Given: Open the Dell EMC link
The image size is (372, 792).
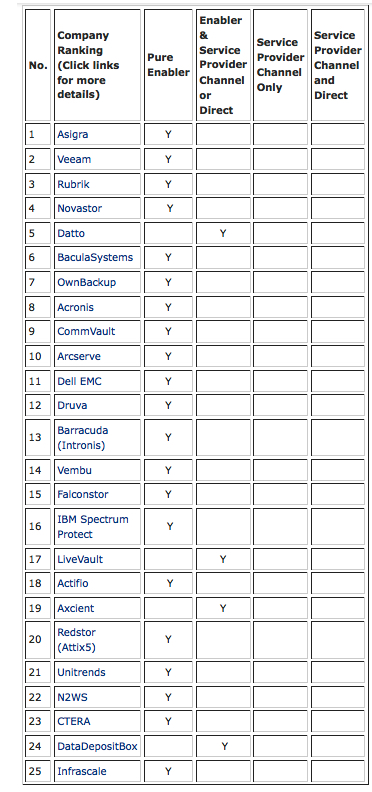Looking at the screenshot, I should tap(79, 381).
